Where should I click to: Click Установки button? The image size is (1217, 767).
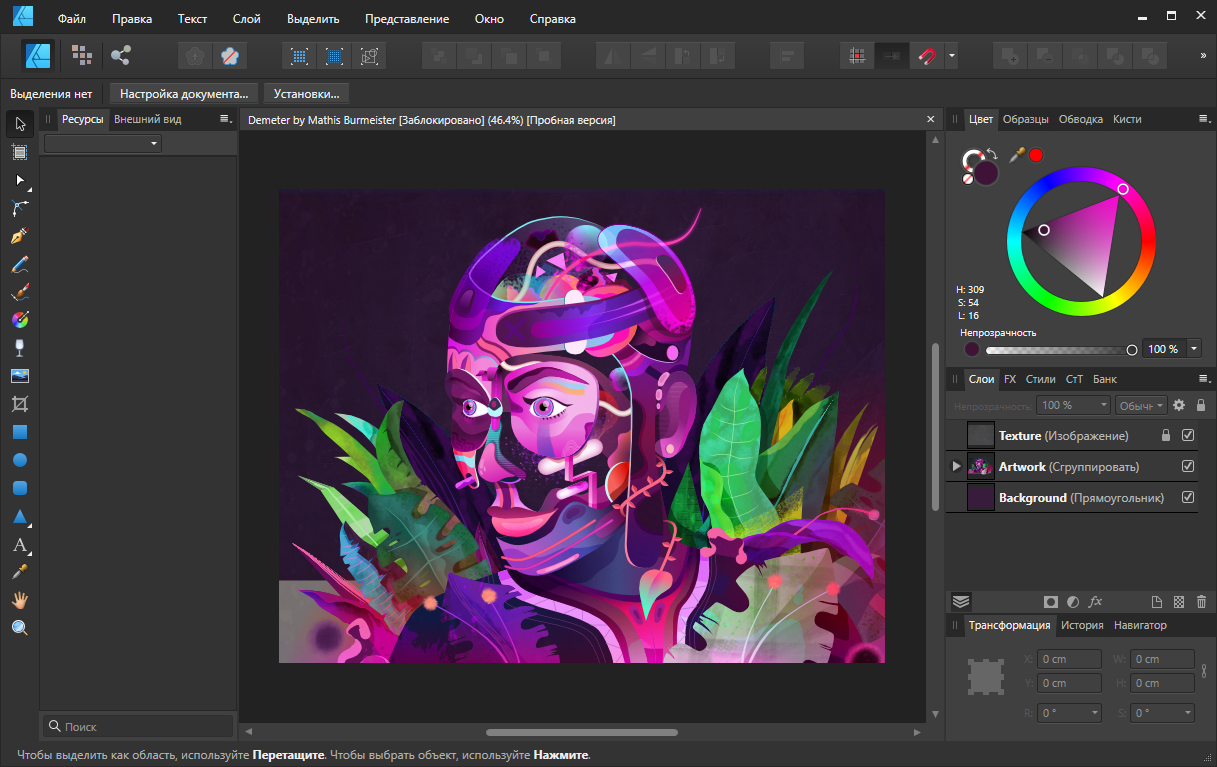(307, 94)
